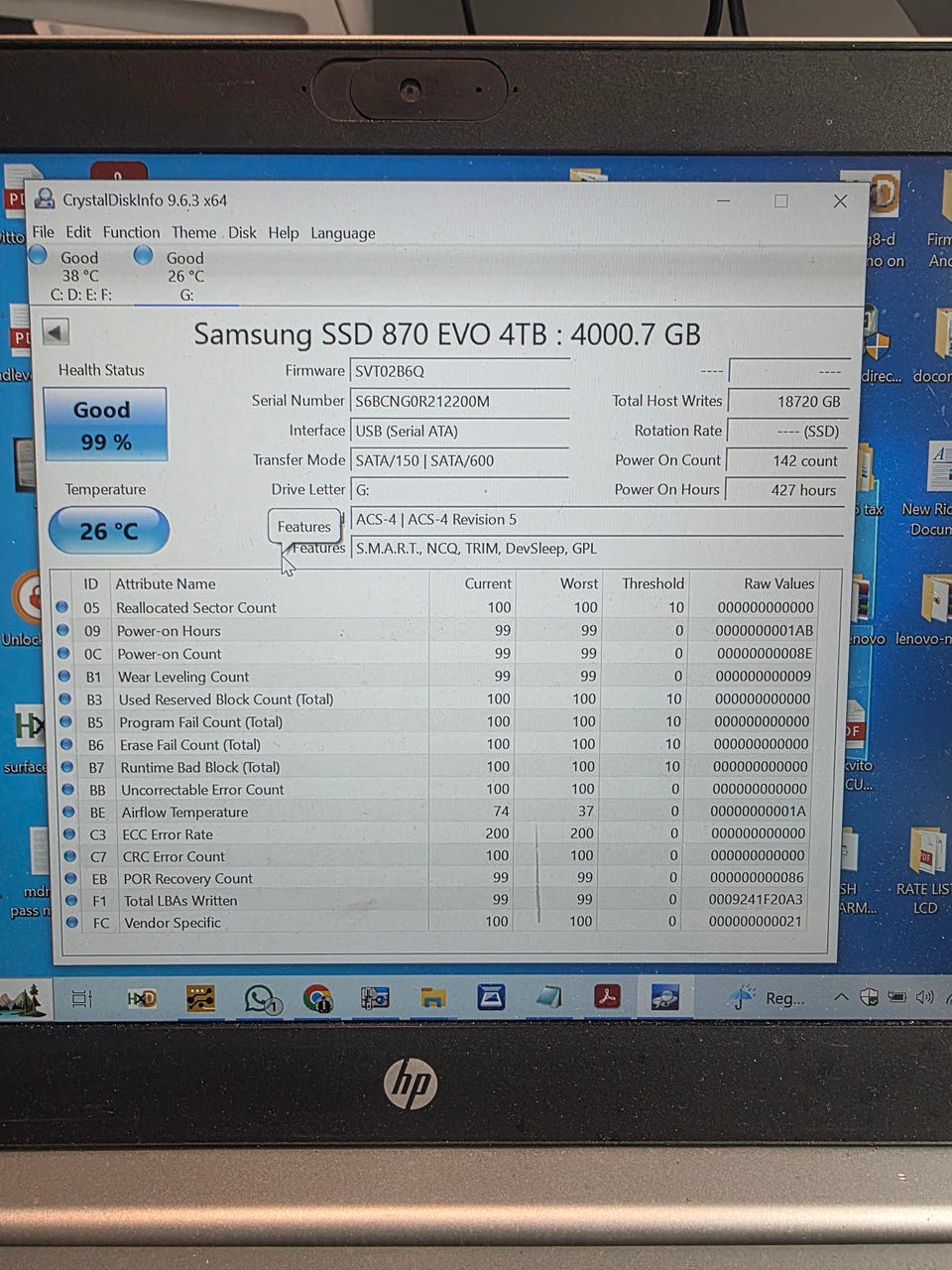Click the Rotation Rate value ---- (SSD)

(x=786, y=431)
